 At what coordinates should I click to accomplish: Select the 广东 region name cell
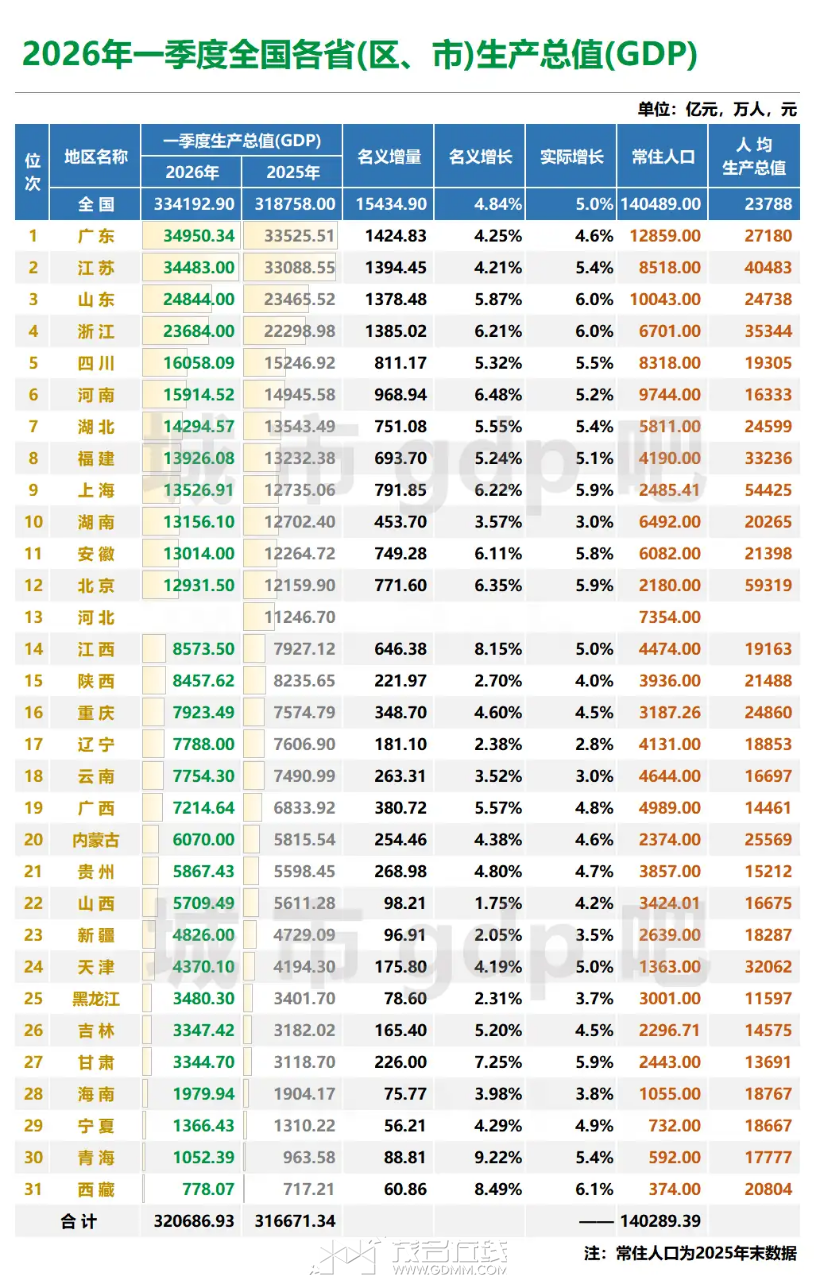(96, 237)
